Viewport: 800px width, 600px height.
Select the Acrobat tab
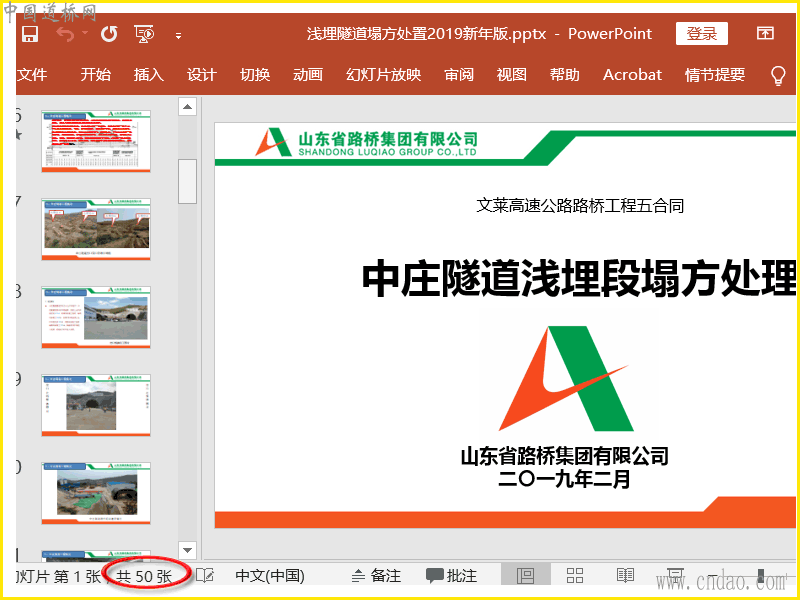coord(632,75)
